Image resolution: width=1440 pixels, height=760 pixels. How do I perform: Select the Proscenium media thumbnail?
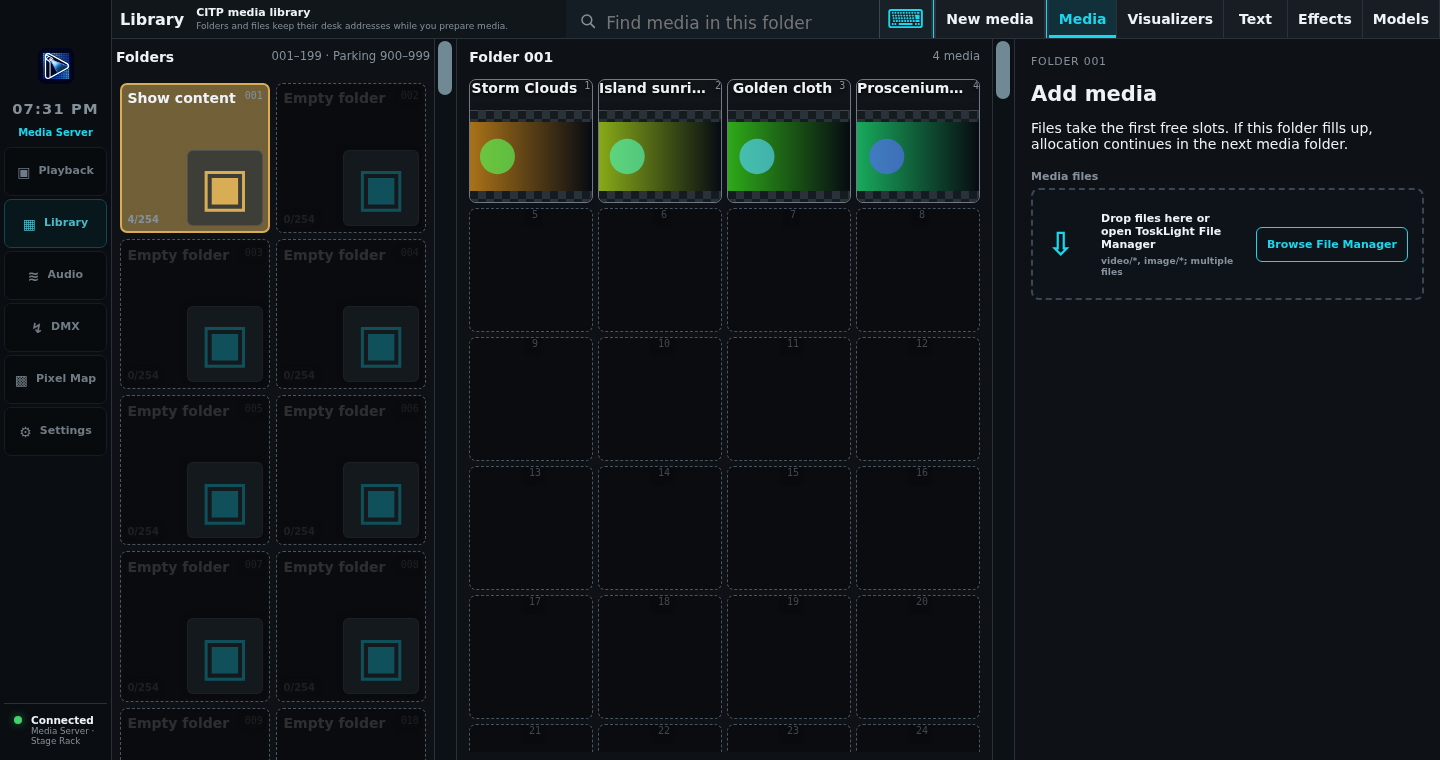click(918, 141)
